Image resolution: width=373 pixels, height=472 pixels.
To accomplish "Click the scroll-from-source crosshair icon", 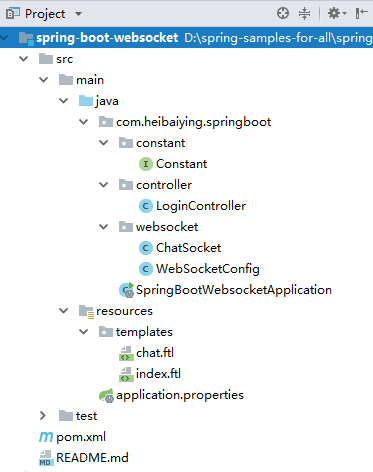I will click(283, 13).
